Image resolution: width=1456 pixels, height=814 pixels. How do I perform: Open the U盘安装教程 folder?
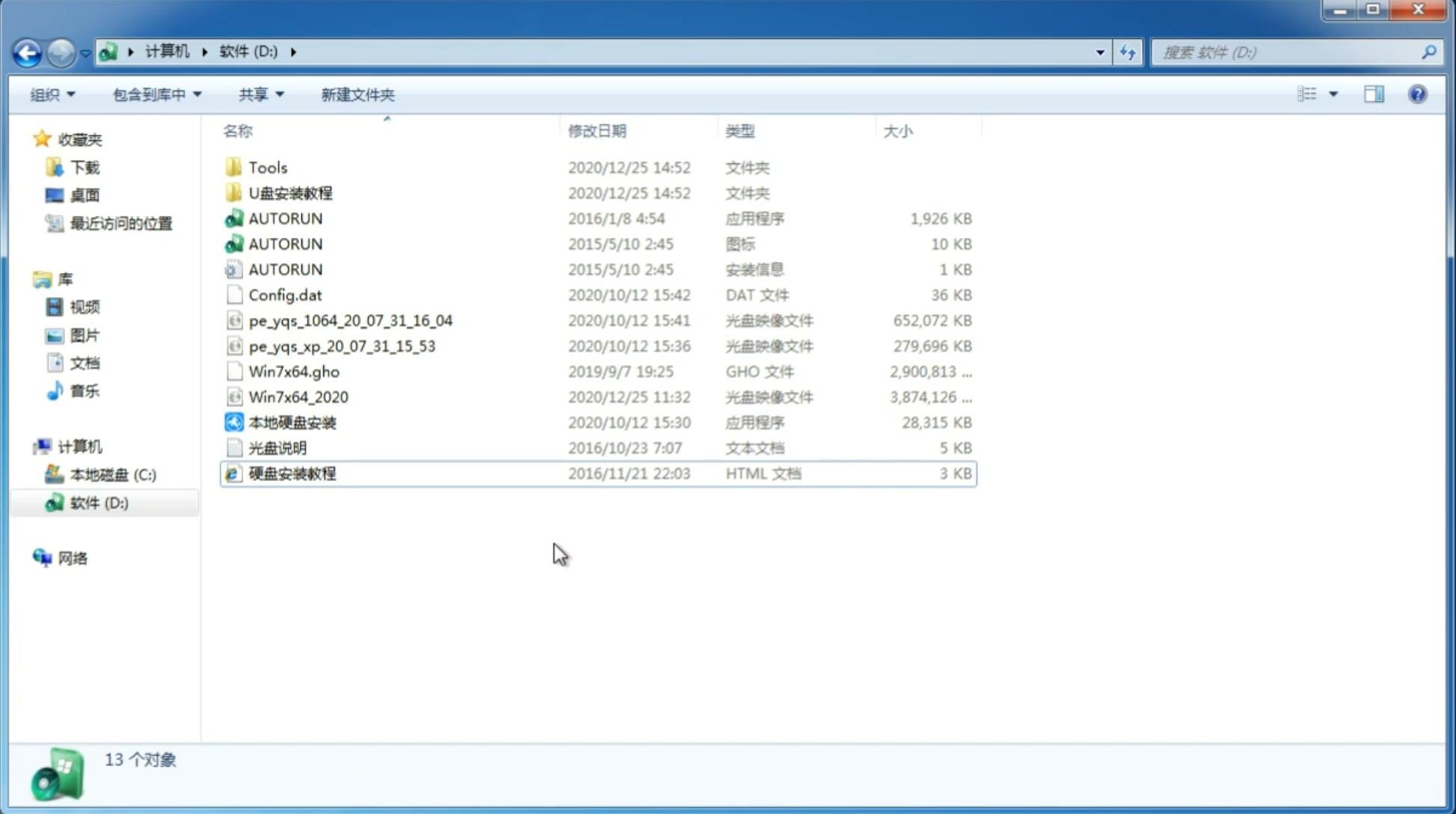pos(291,192)
